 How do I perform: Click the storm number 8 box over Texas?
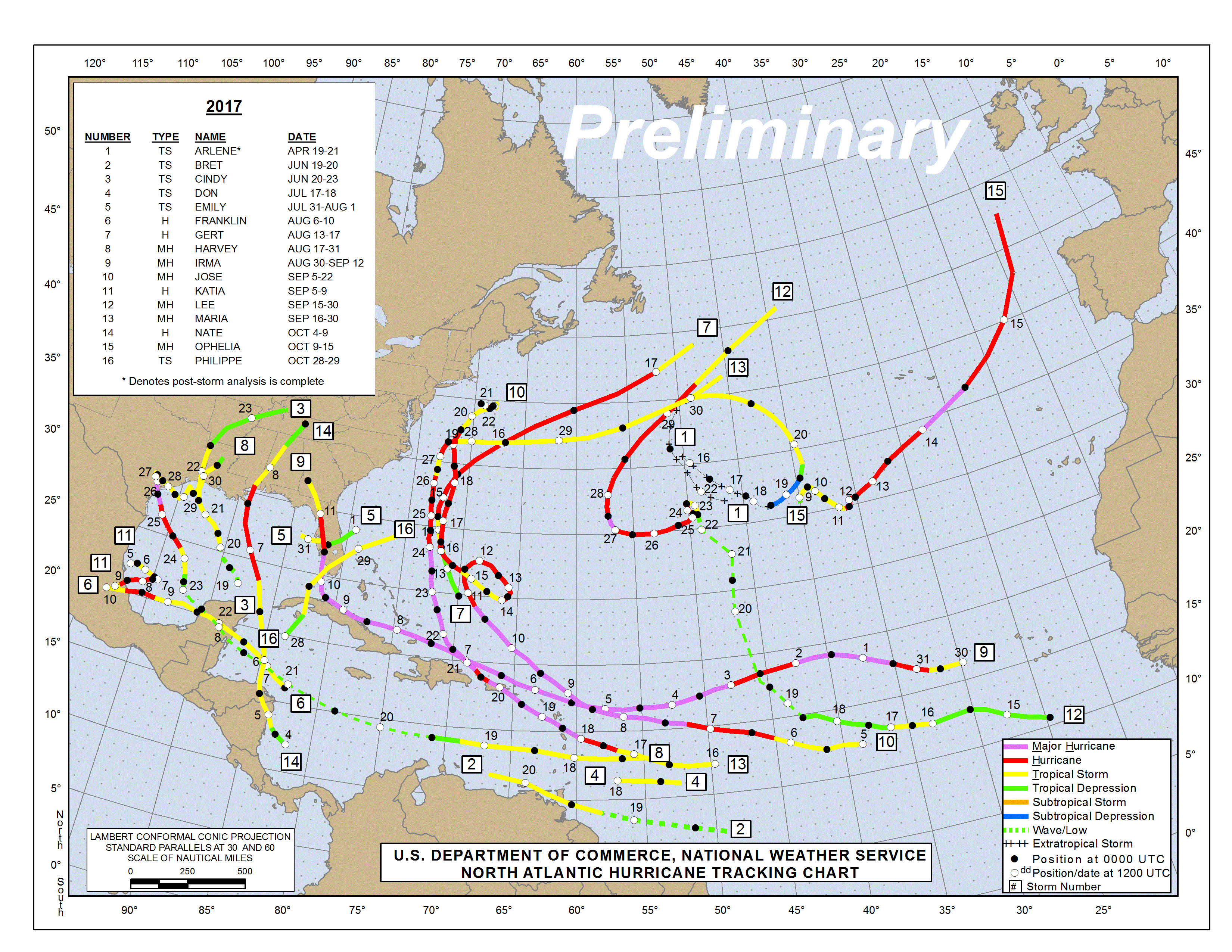tap(244, 445)
